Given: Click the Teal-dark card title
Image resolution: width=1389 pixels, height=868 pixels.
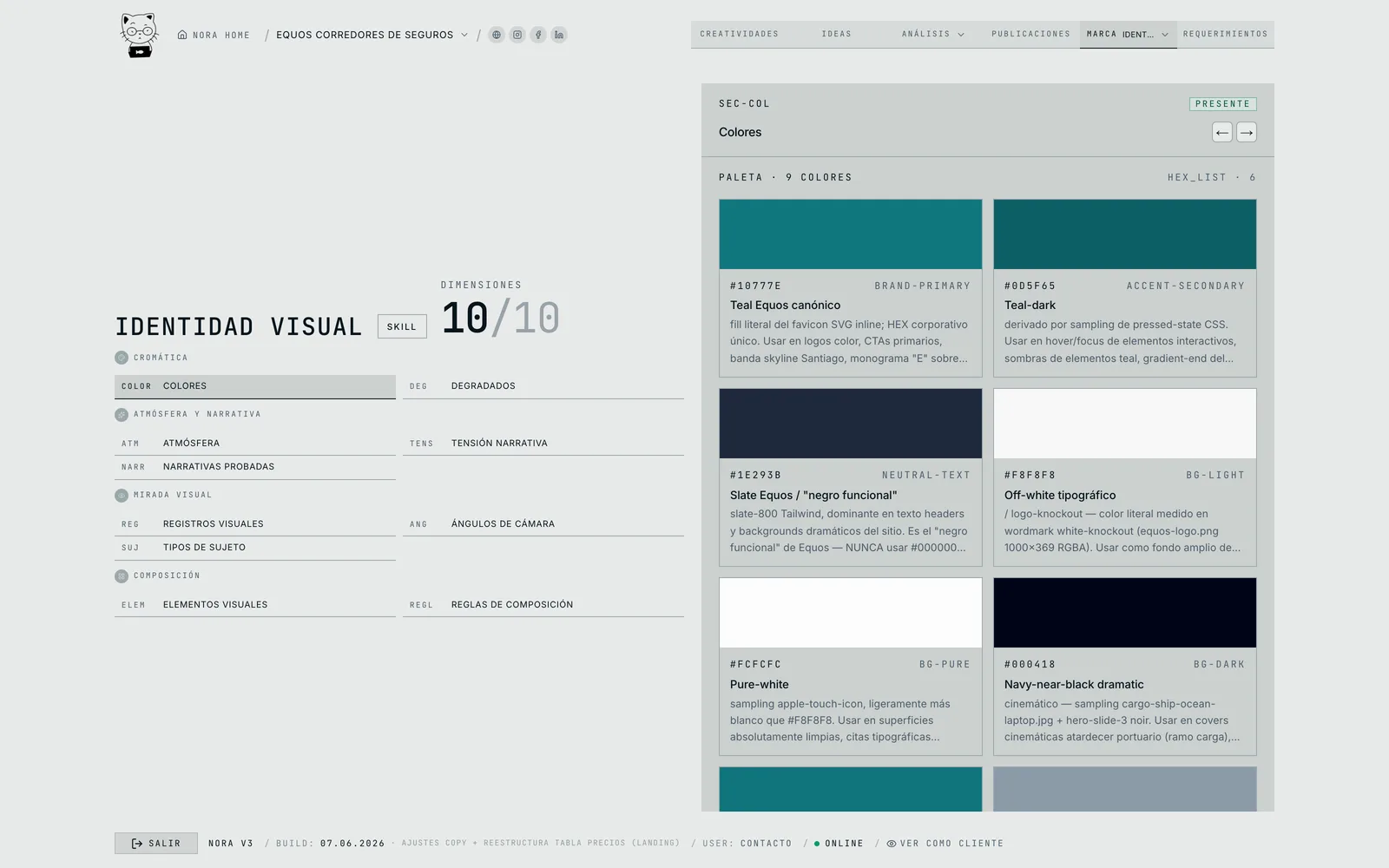Looking at the screenshot, I should click(1030, 306).
